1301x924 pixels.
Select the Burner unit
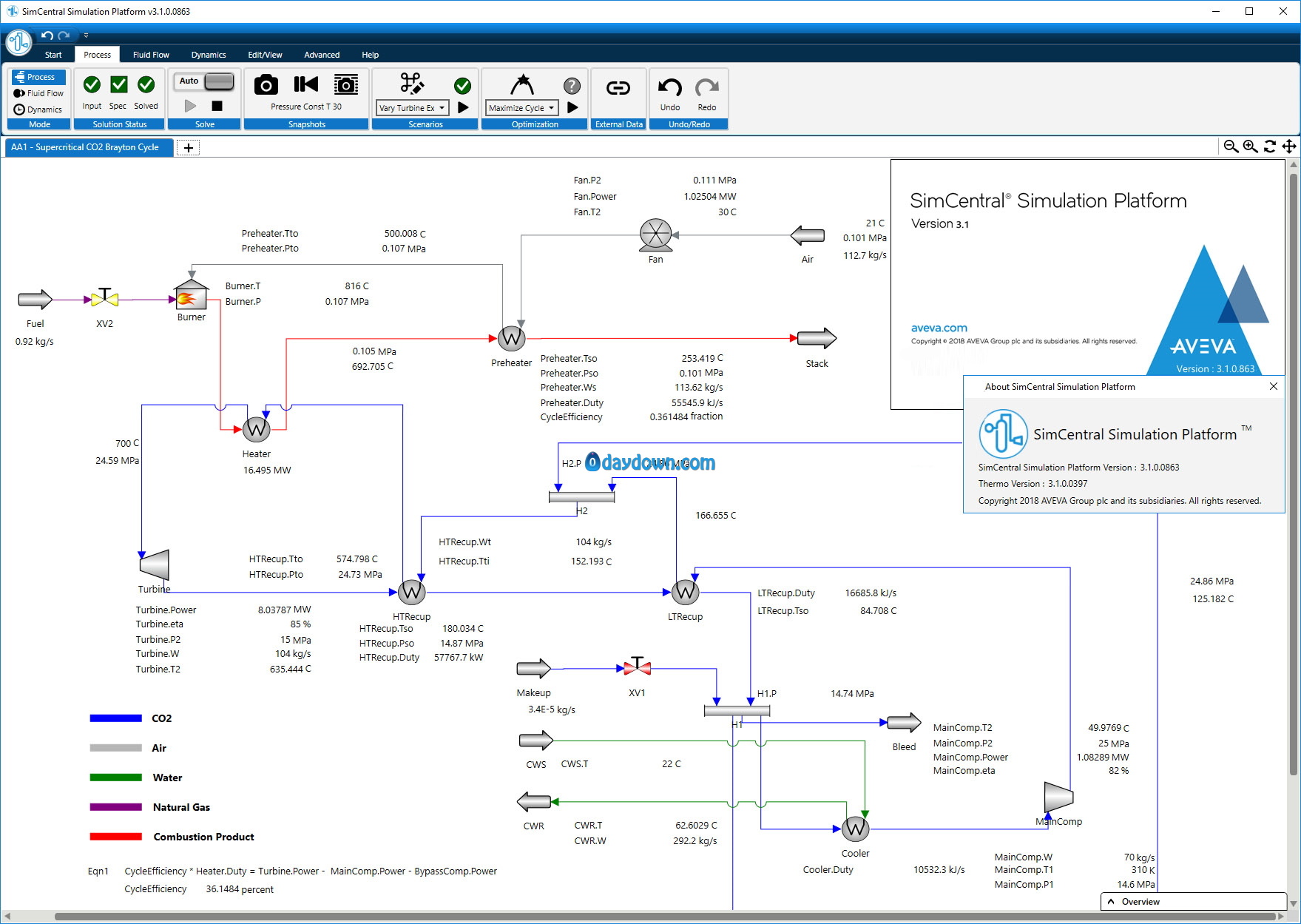point(191,295)
